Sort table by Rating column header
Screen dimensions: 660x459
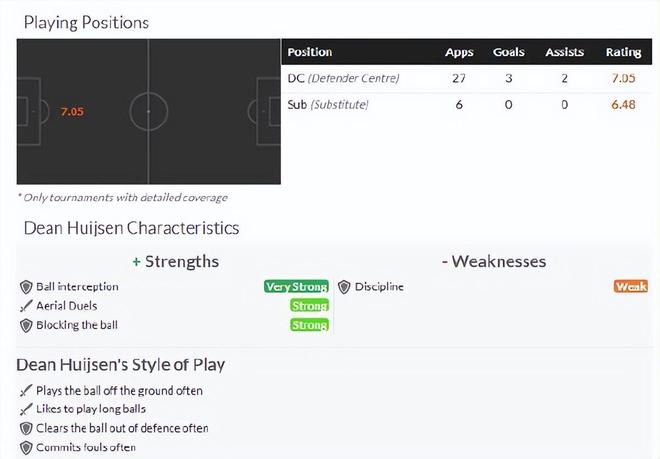[x=623, y=52]
